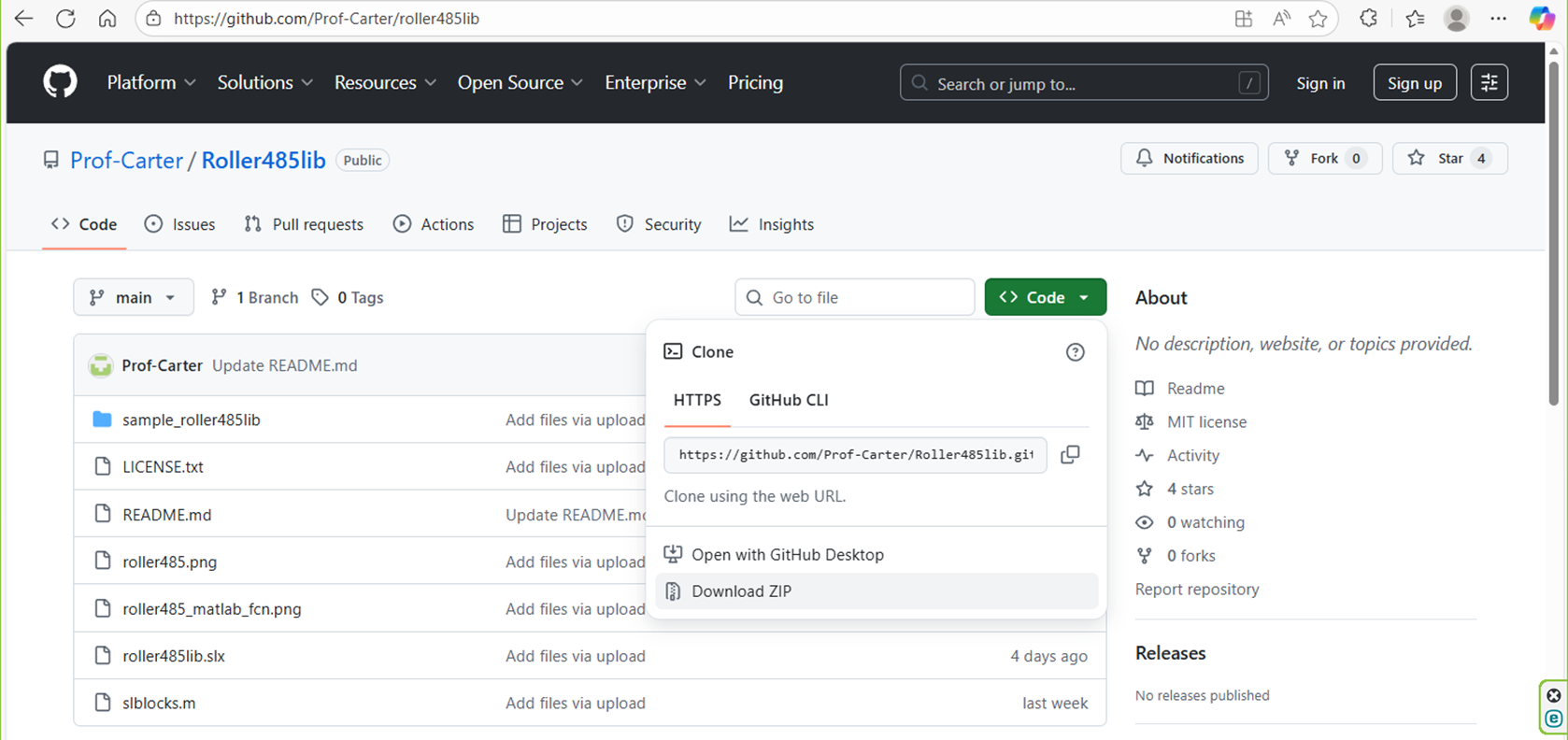The image size is (1568, 740).
Task: Expand the Solutions menu
Action: [265, 82]
